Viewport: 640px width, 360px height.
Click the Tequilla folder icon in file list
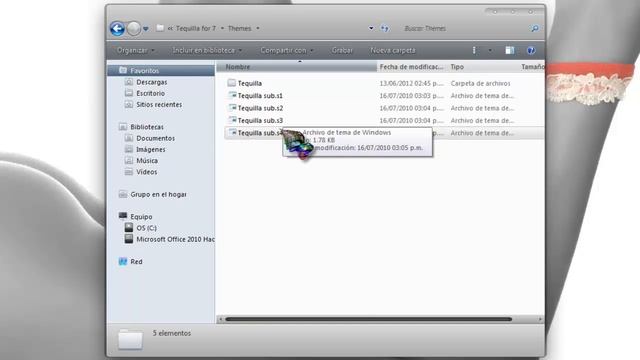(231, 83)
